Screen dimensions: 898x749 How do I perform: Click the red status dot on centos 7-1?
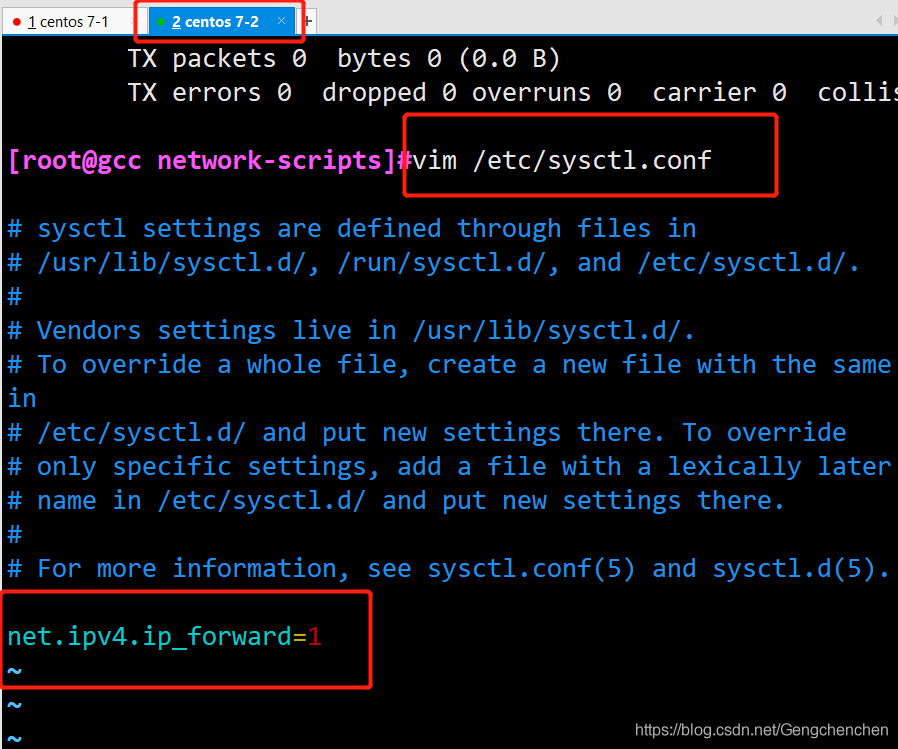[17, 22]
